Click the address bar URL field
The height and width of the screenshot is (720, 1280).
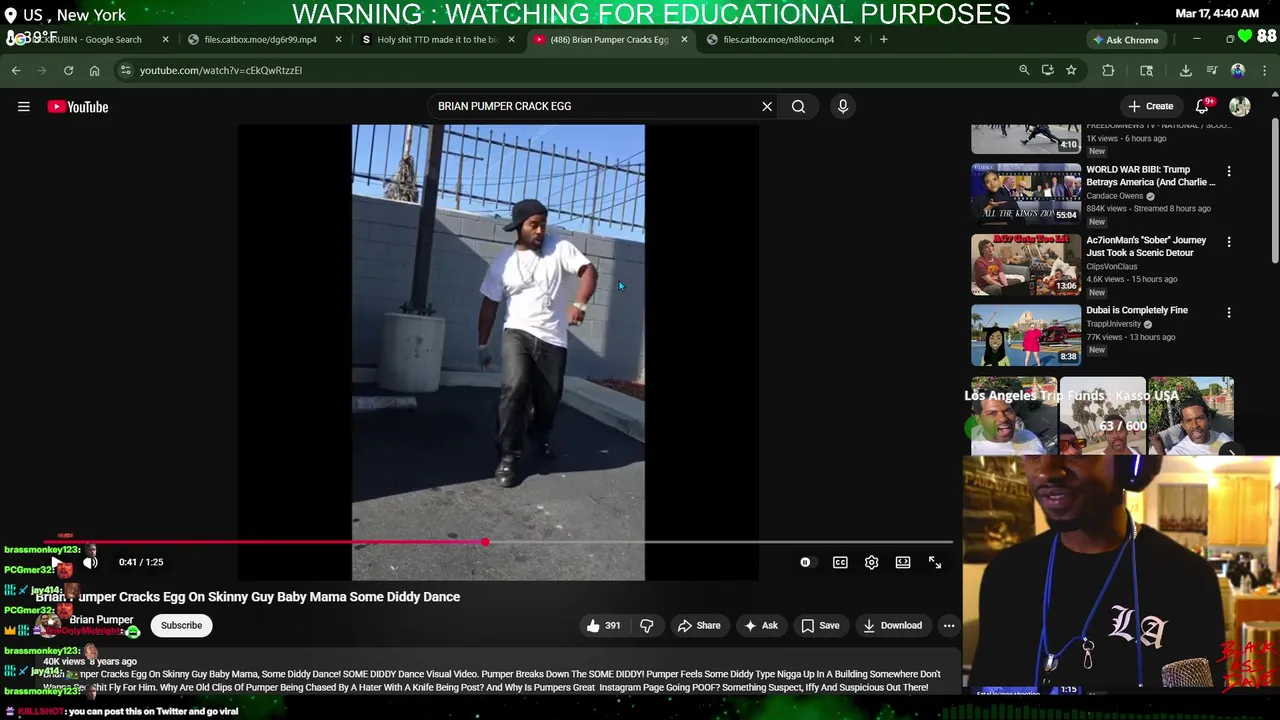pos(560,70)
